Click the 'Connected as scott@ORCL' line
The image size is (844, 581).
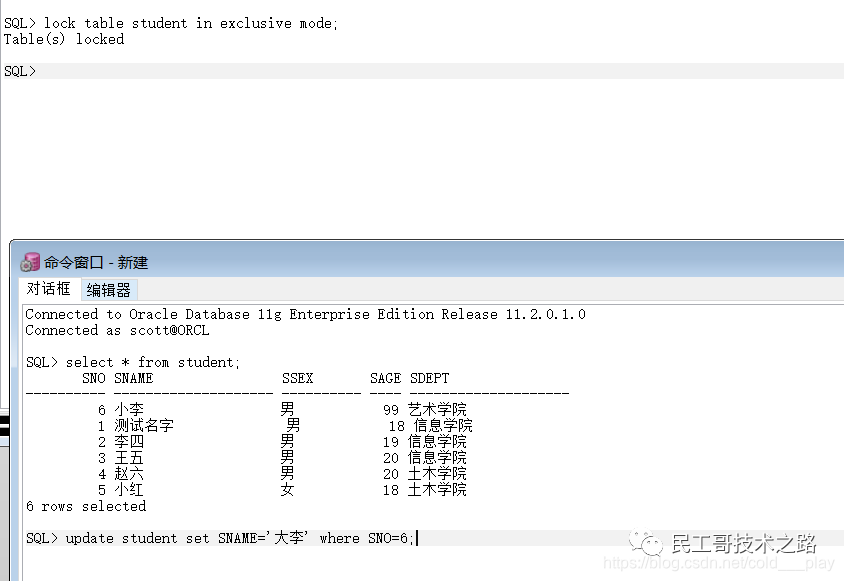[x=117, y=330]
